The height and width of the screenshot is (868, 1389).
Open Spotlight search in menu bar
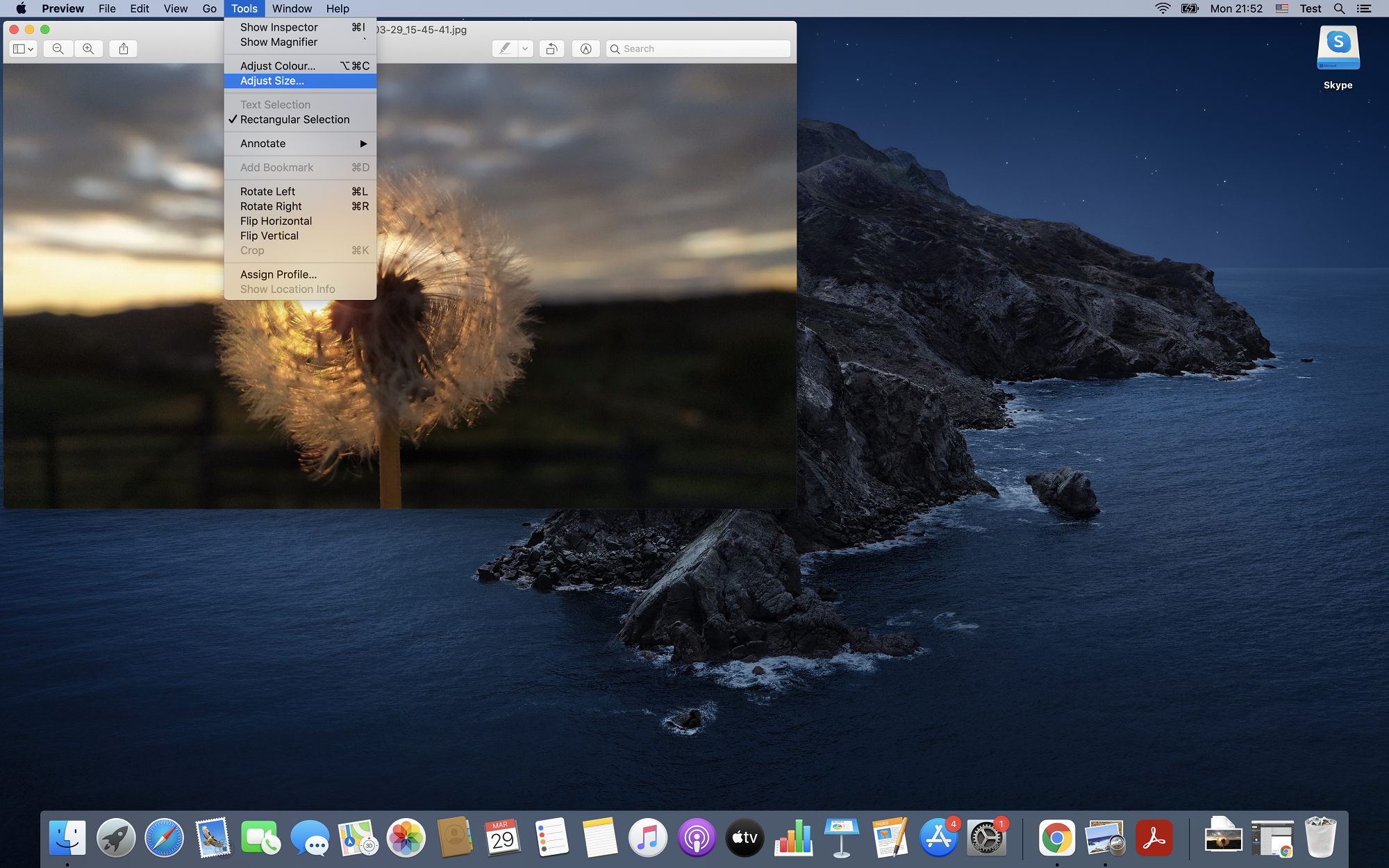1339,8
